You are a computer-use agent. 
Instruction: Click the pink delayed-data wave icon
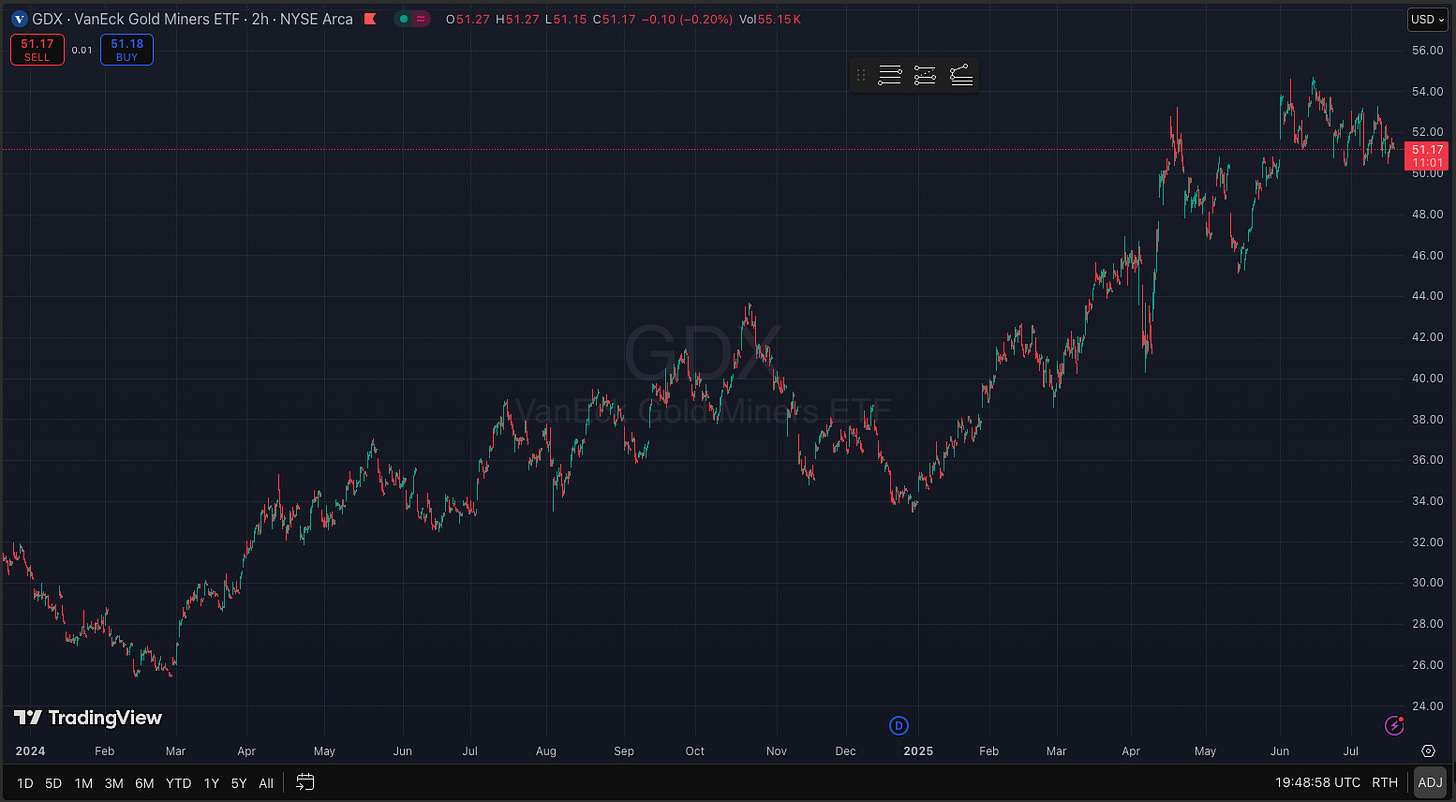tap(422, 19)
